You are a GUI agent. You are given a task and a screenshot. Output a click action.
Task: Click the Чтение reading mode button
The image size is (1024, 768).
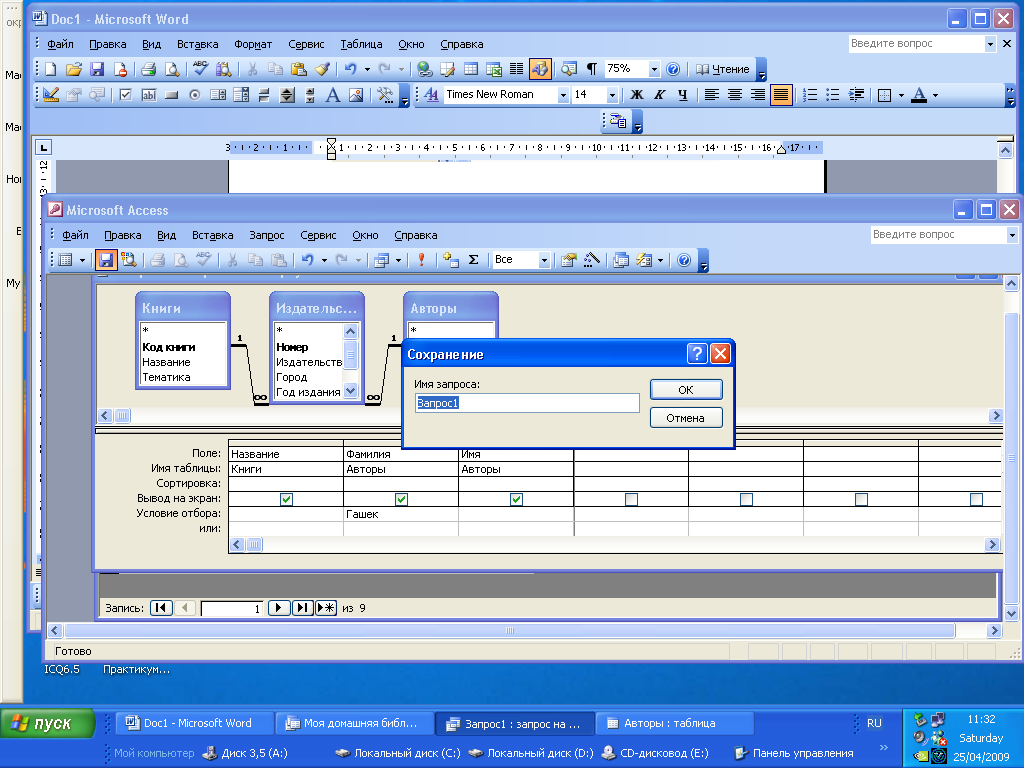pyautogui.click(x=723, y=69)
